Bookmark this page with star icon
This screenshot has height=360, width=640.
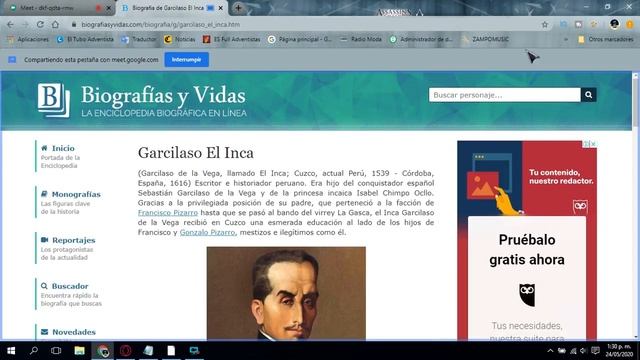(544, 24)
